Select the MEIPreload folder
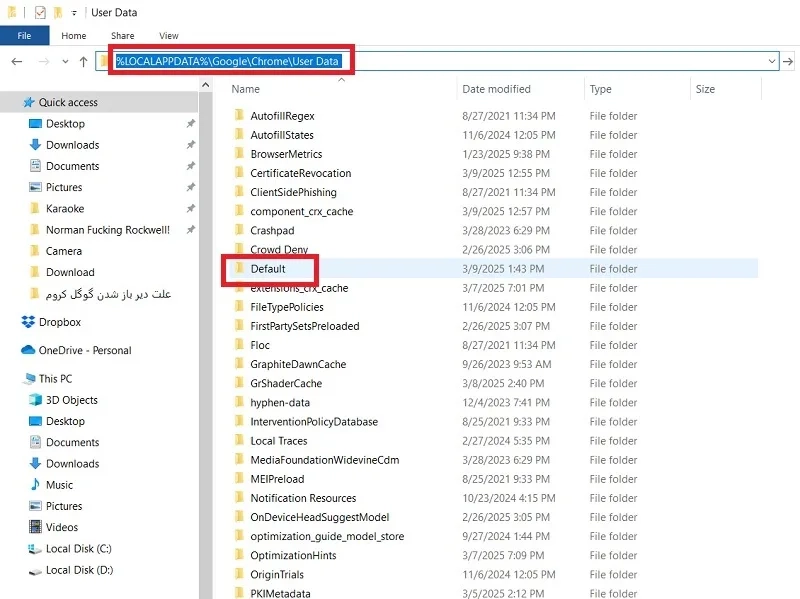The height and width of the screenshot is (599, 800). point(277,480)
